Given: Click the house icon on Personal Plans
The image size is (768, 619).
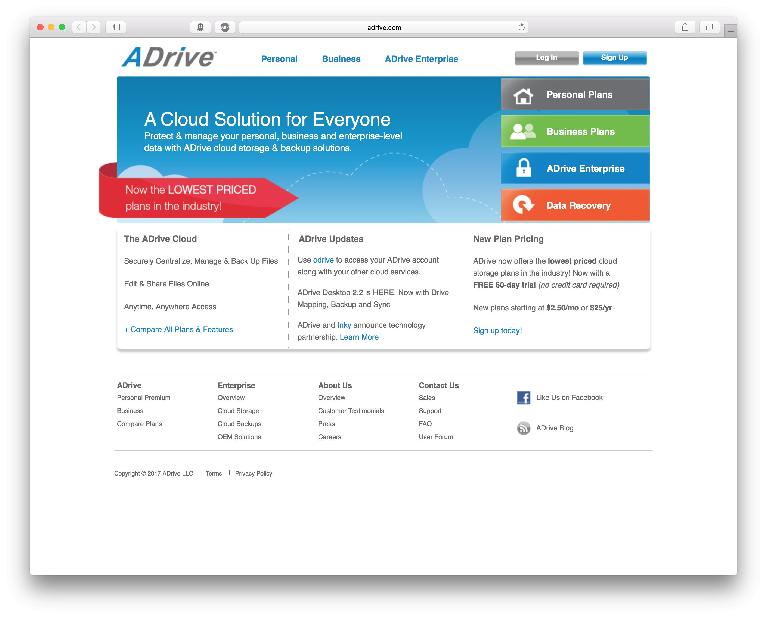Looking at the screenshot, I should point(523,95).
